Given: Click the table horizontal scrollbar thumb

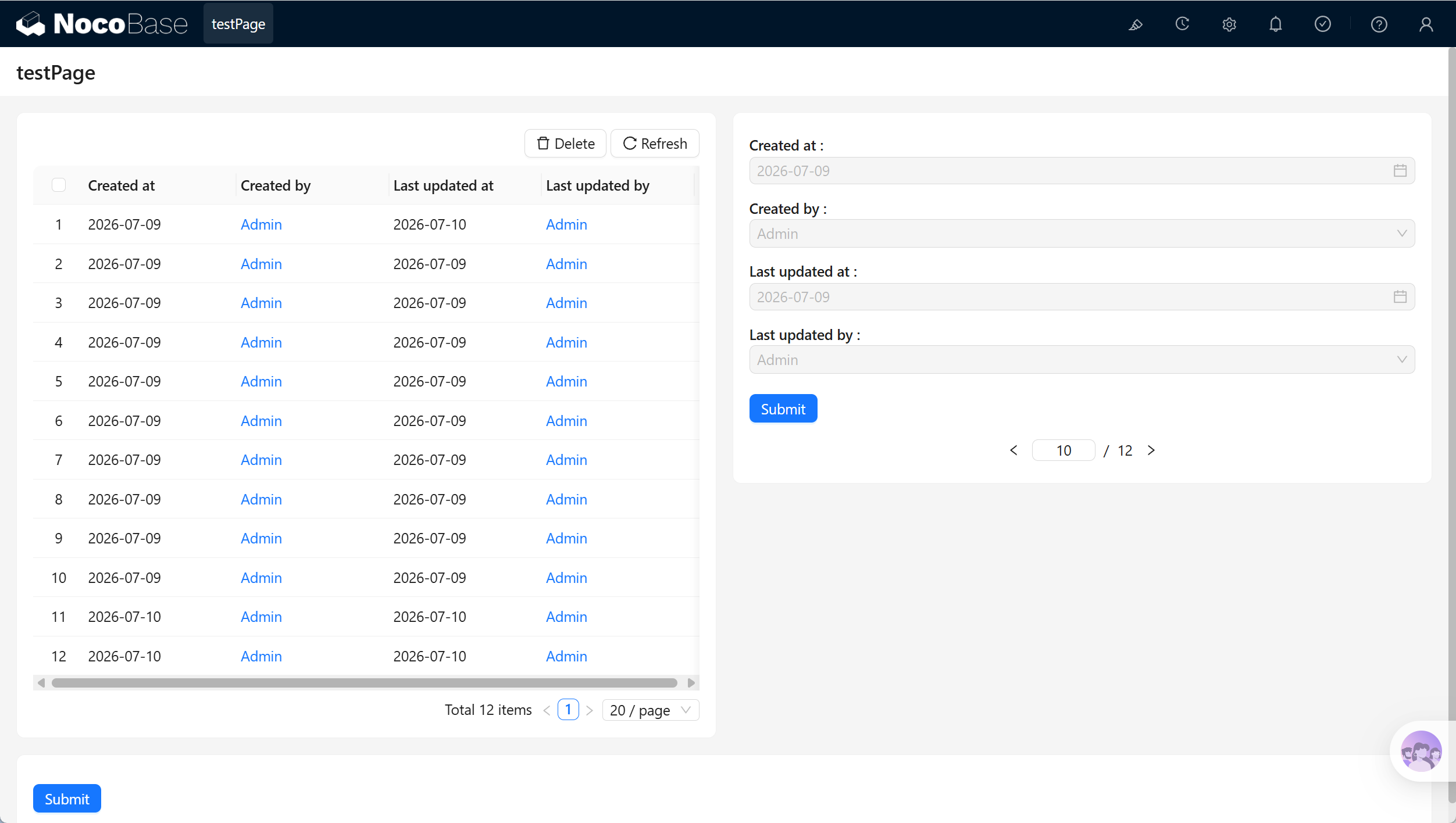Looking at the screenshot, I should pos(365,683).
